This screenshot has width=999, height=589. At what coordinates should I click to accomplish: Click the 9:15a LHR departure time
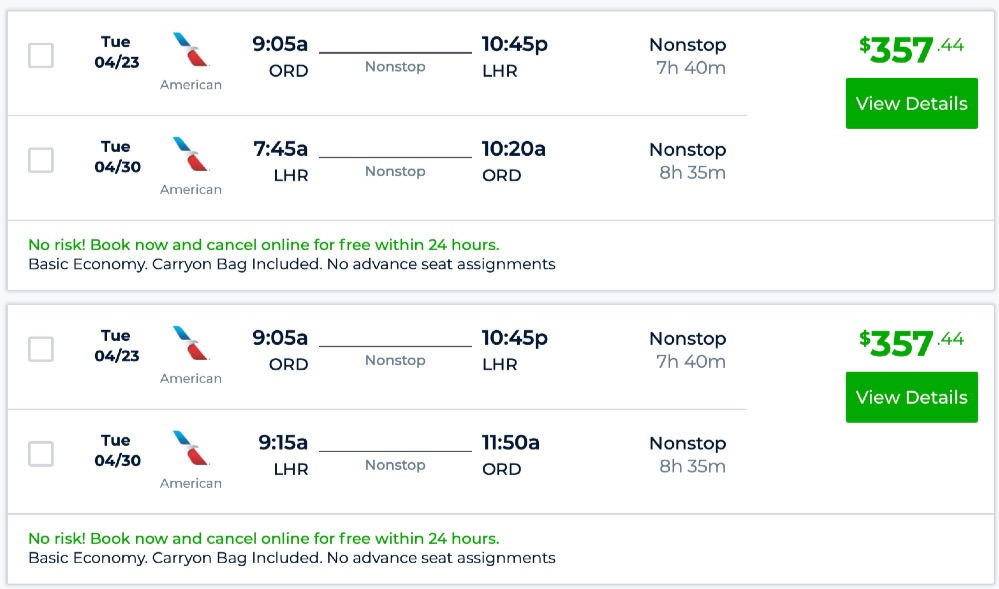click(283, 443)
